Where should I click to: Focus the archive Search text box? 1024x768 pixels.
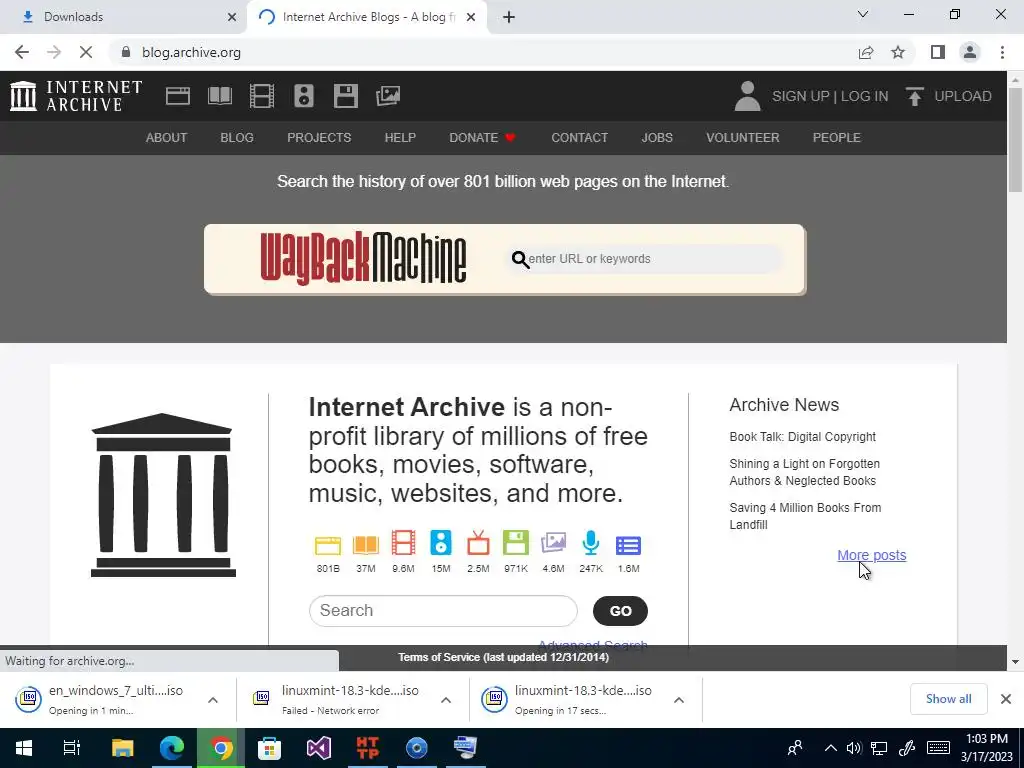pyautogui.click(x=443, y=611)
